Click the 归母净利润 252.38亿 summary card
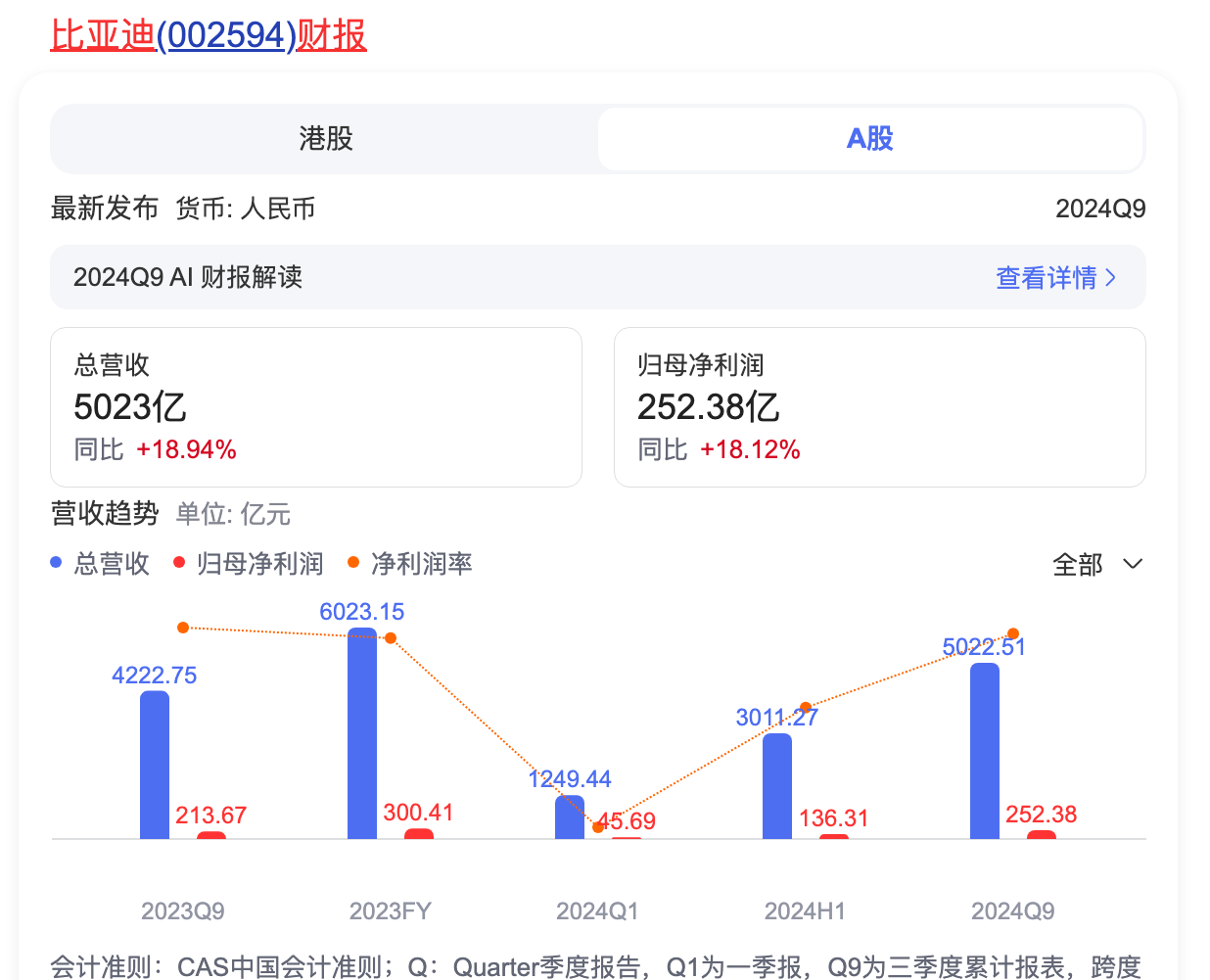1210x980 pixels. click(880, 407)
